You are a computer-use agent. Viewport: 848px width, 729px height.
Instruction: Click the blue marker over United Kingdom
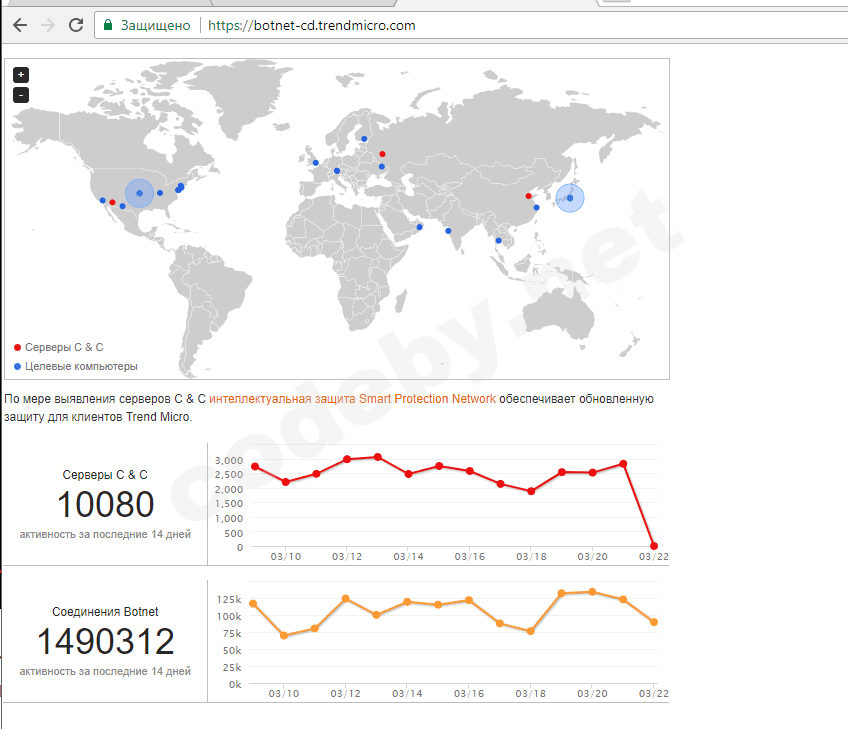[x=315, y=162]
